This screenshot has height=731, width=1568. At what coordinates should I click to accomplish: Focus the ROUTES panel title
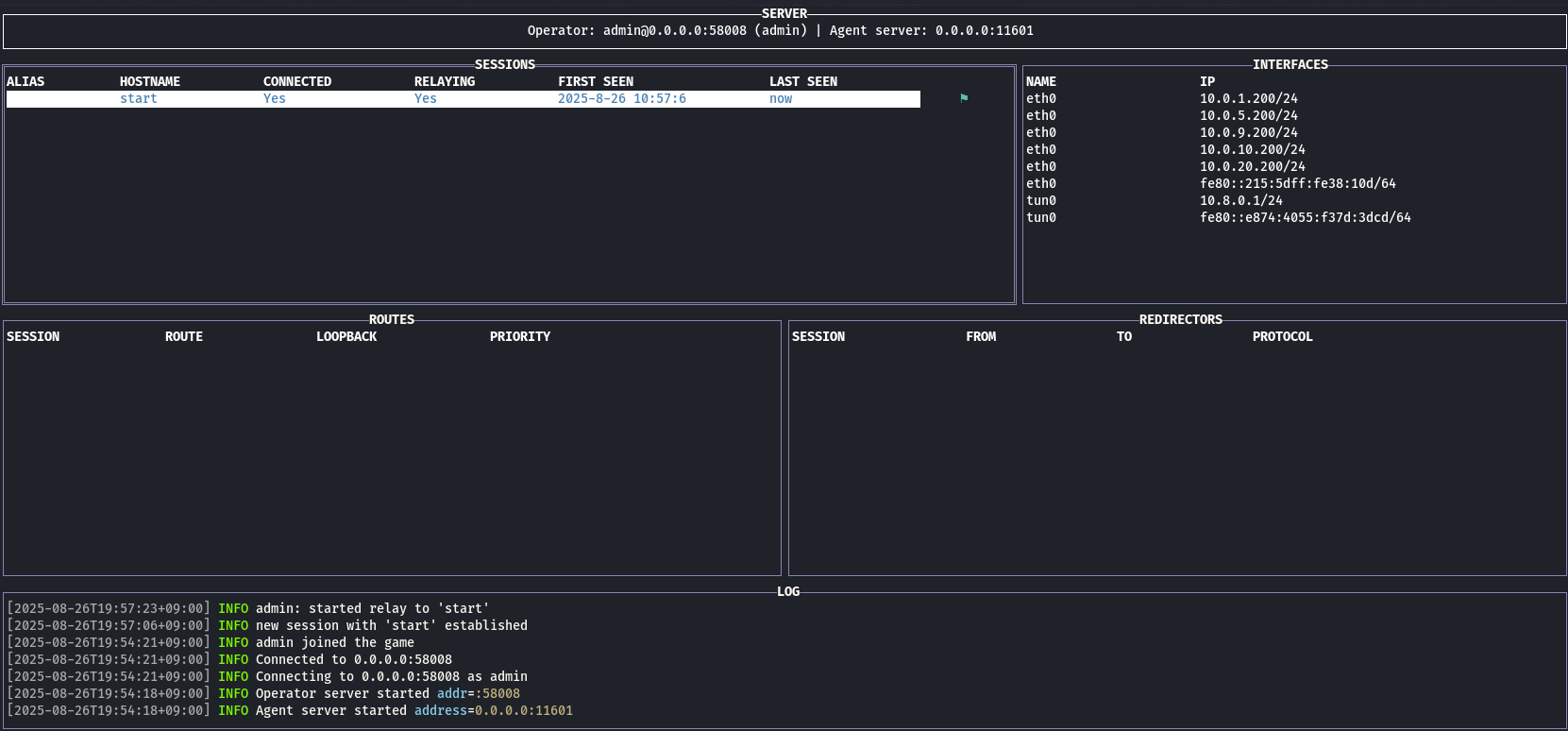click(392, 320)
